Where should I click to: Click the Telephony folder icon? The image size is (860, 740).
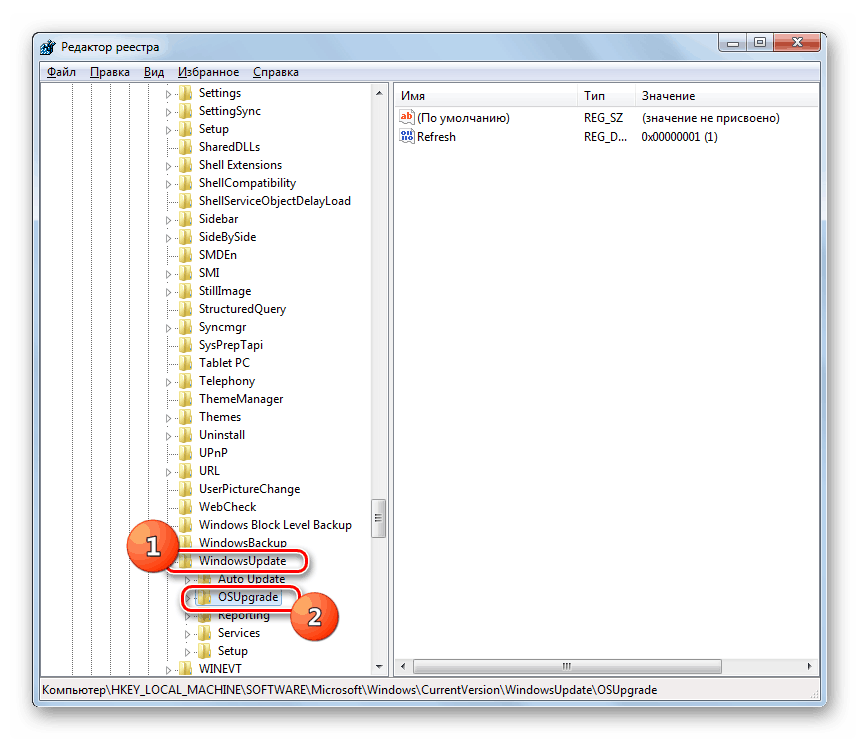coord(186,381)
